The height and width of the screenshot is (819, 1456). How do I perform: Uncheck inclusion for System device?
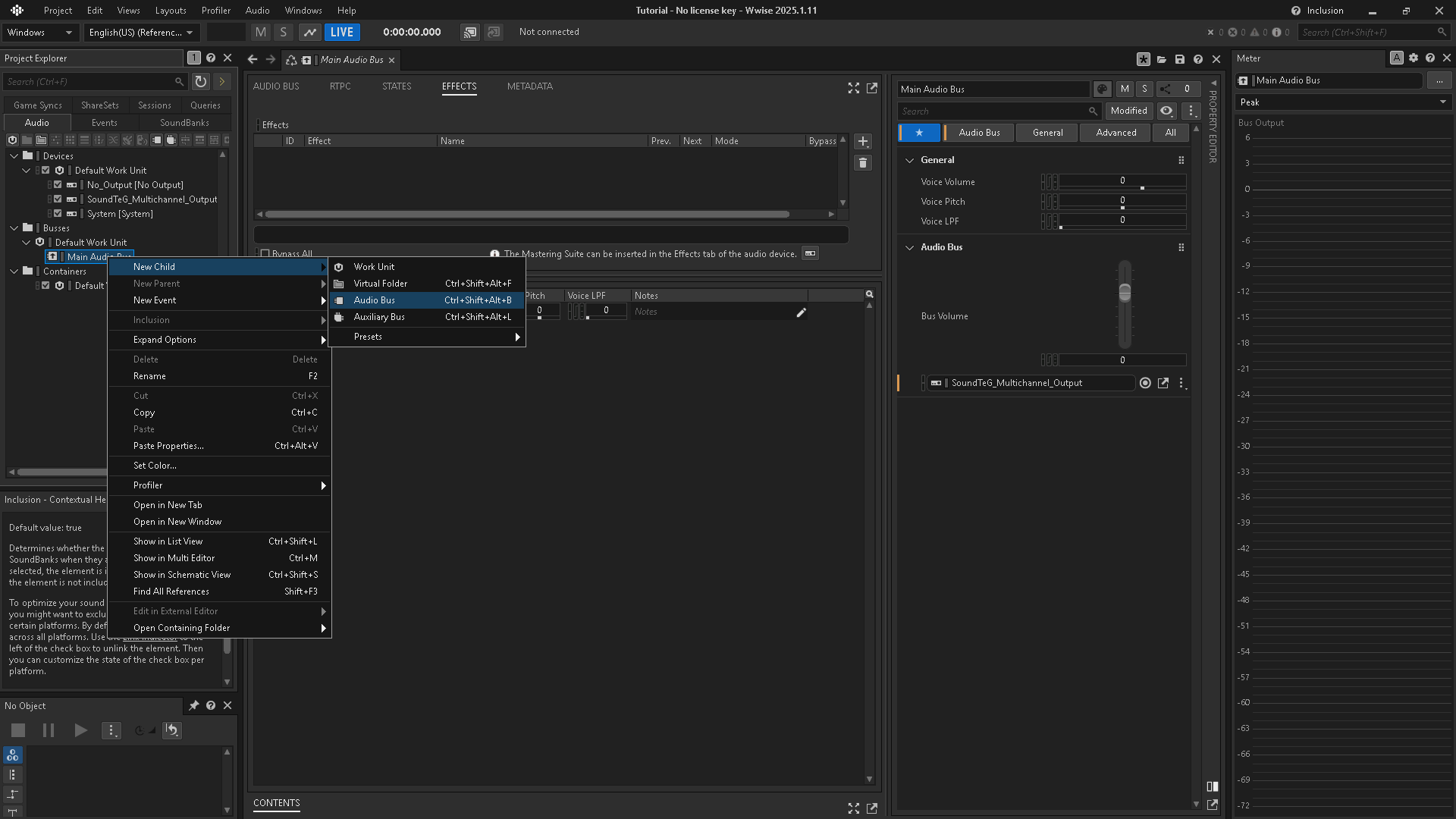click(x=58, y=214)
